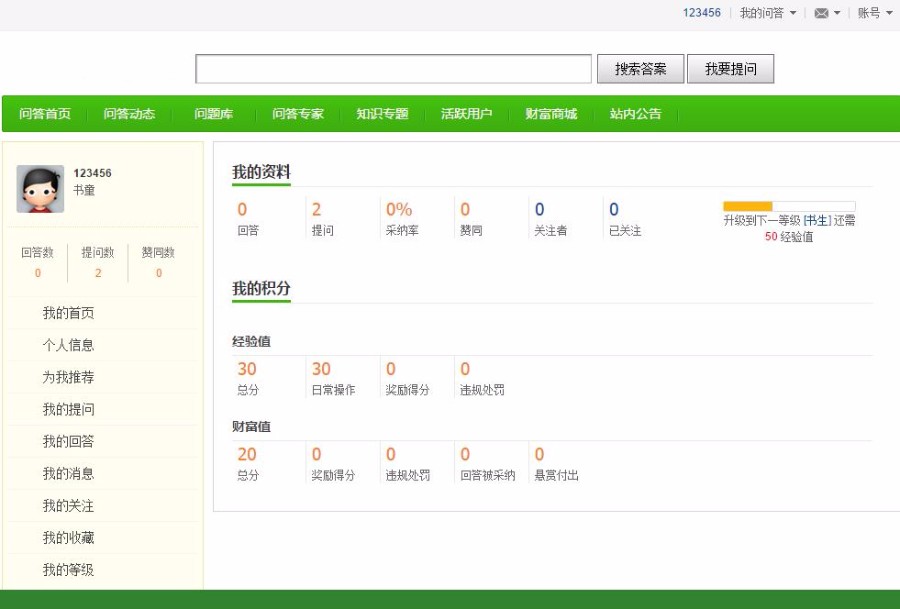Screen dimensions: 900x609
Task: Click the experience progress bar near 书生
Action: [790, 203]
